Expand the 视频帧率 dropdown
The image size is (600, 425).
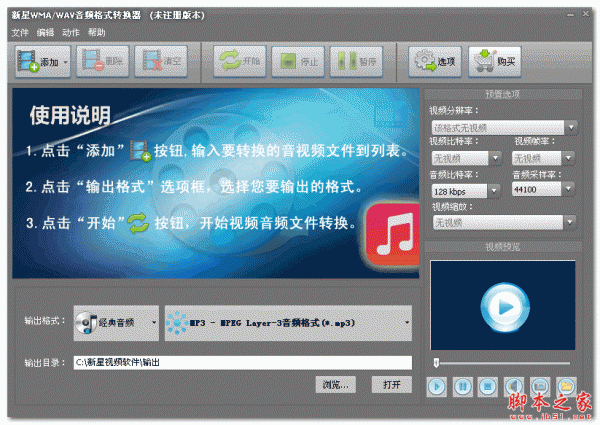(x=568, y=158)
